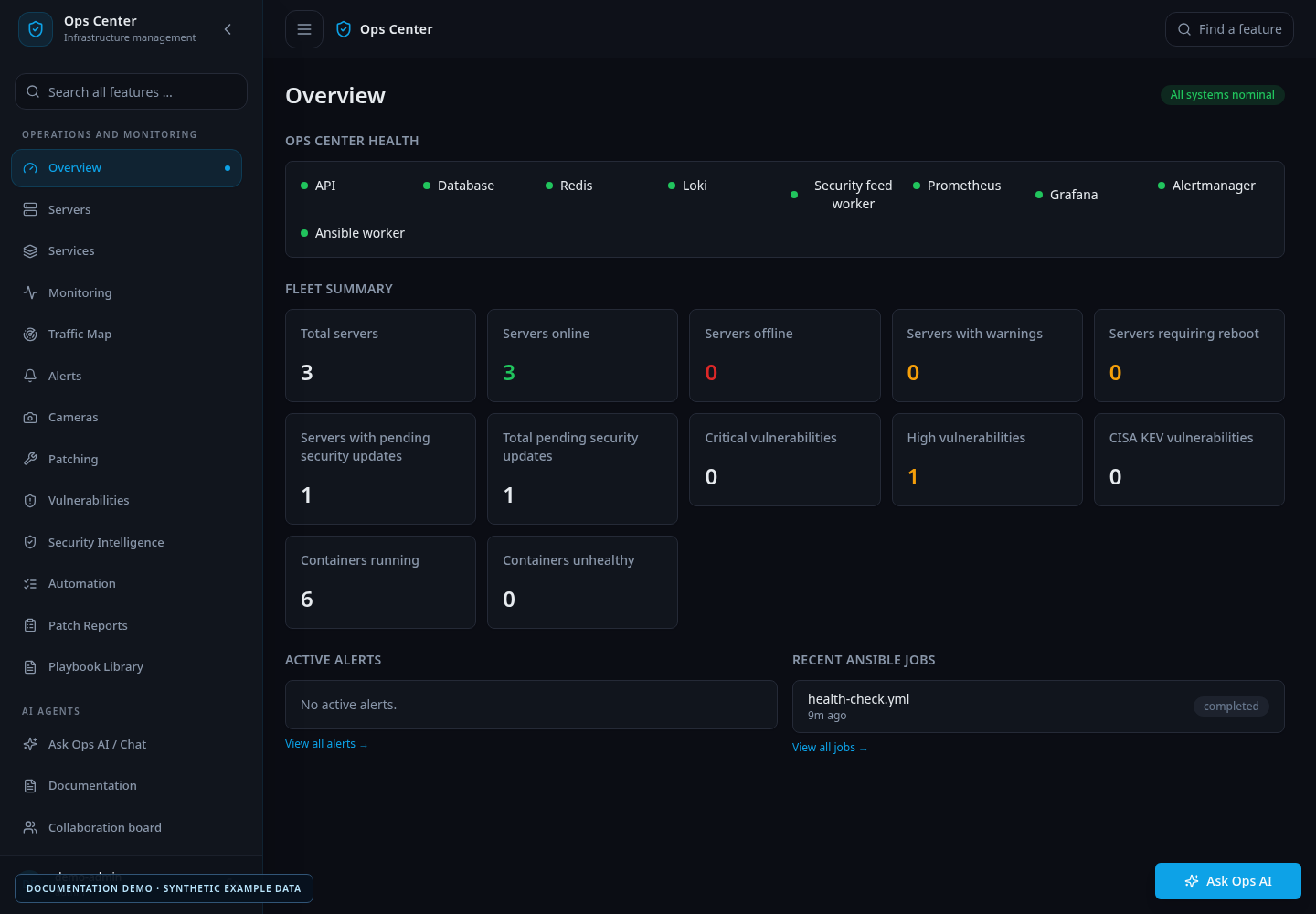Click the Overview gauge icon
The height and width of the screenshot is (914, 1316).
(30, 168)
